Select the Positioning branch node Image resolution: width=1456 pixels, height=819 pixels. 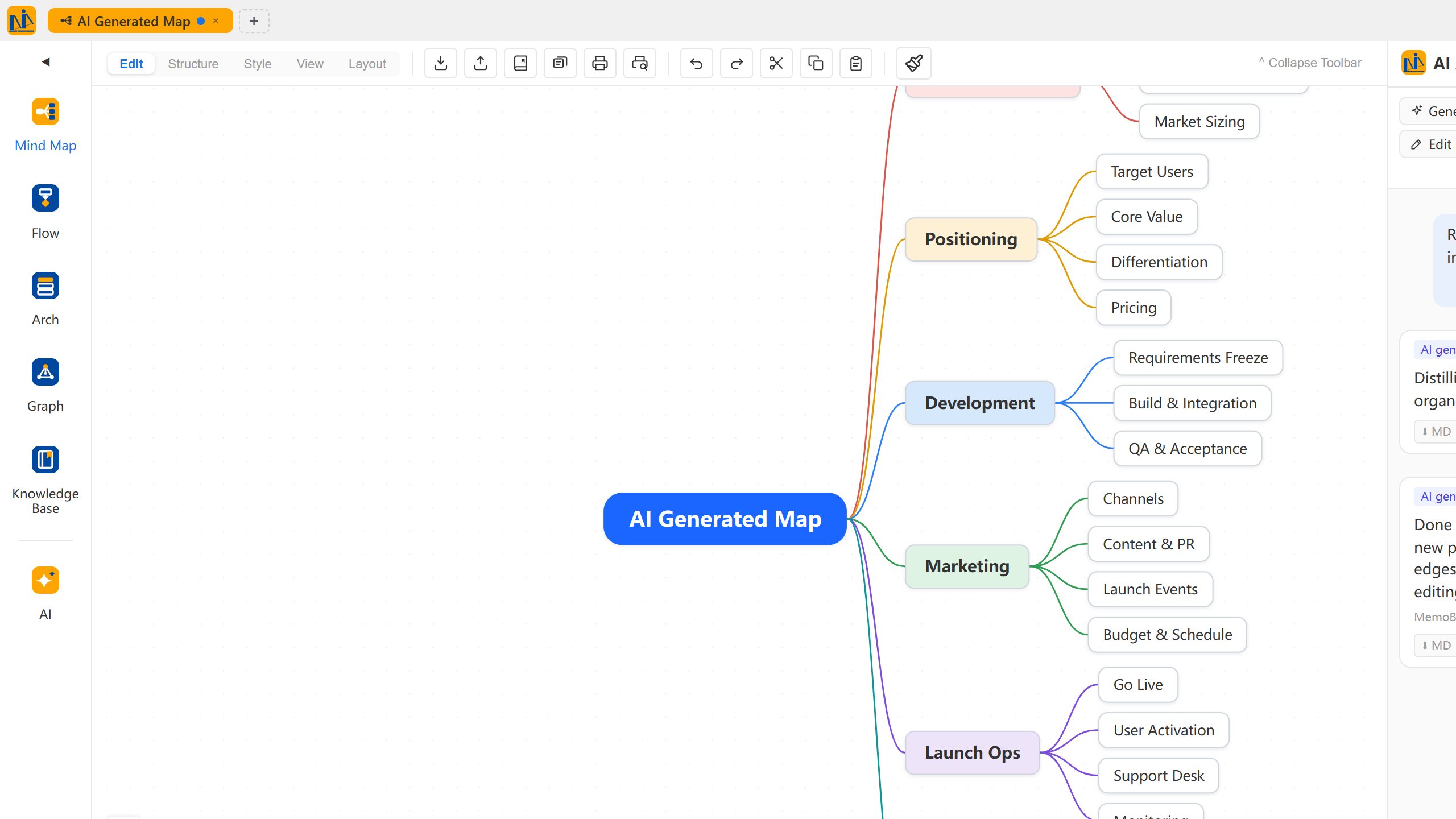tap(971, 239)
